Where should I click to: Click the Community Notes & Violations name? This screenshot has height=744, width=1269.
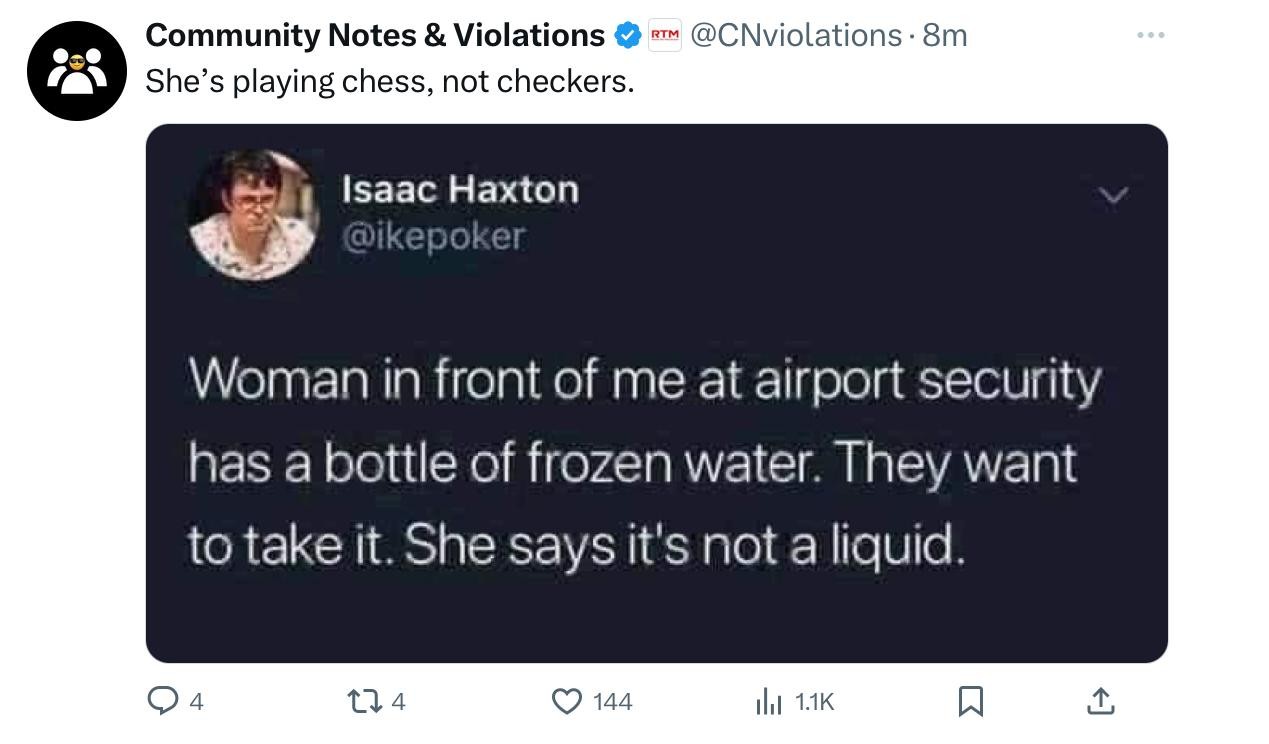point(375,36)
